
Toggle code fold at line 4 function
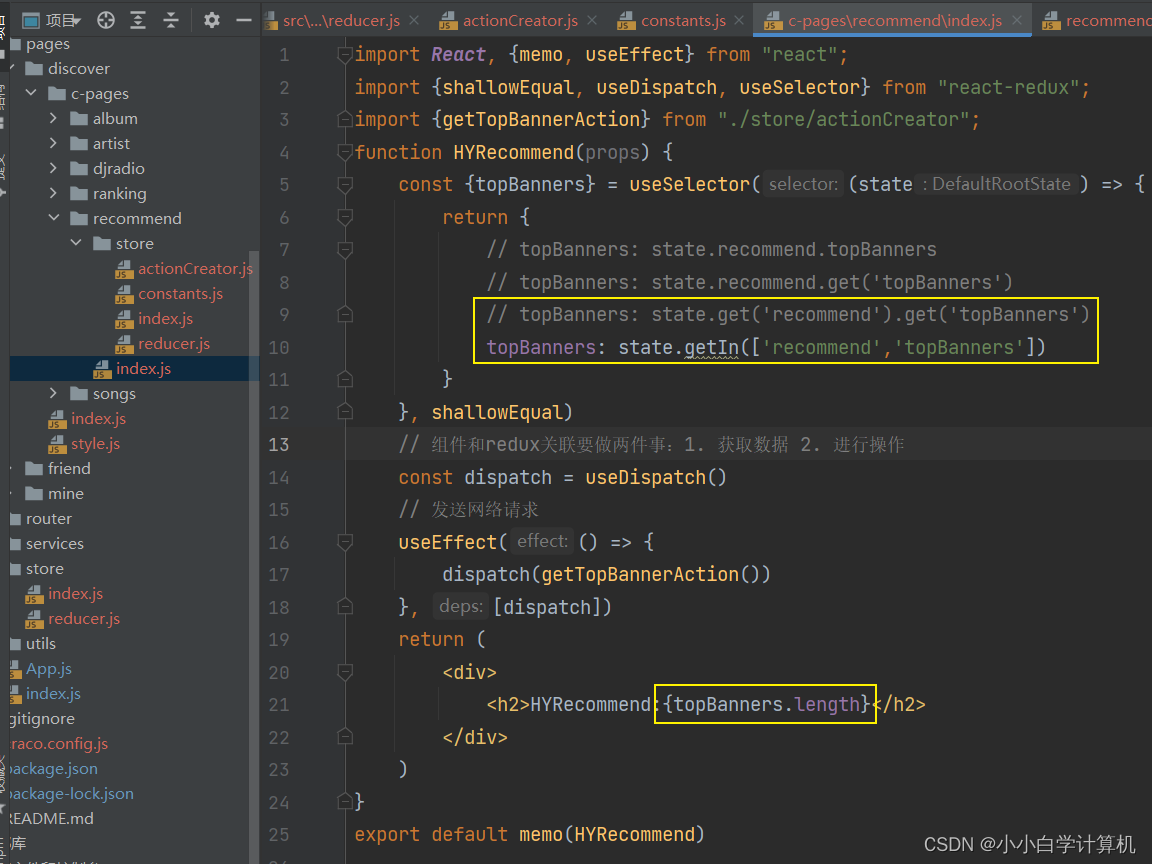(345, 152)
